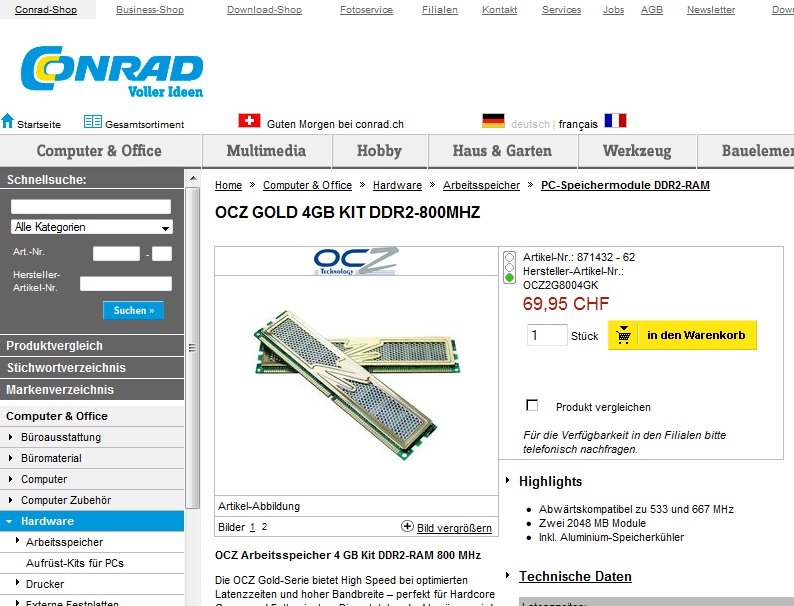This screenshot has width=794, height=606.
Task: Open the Bauelemente tab
Action: (745, 151)
